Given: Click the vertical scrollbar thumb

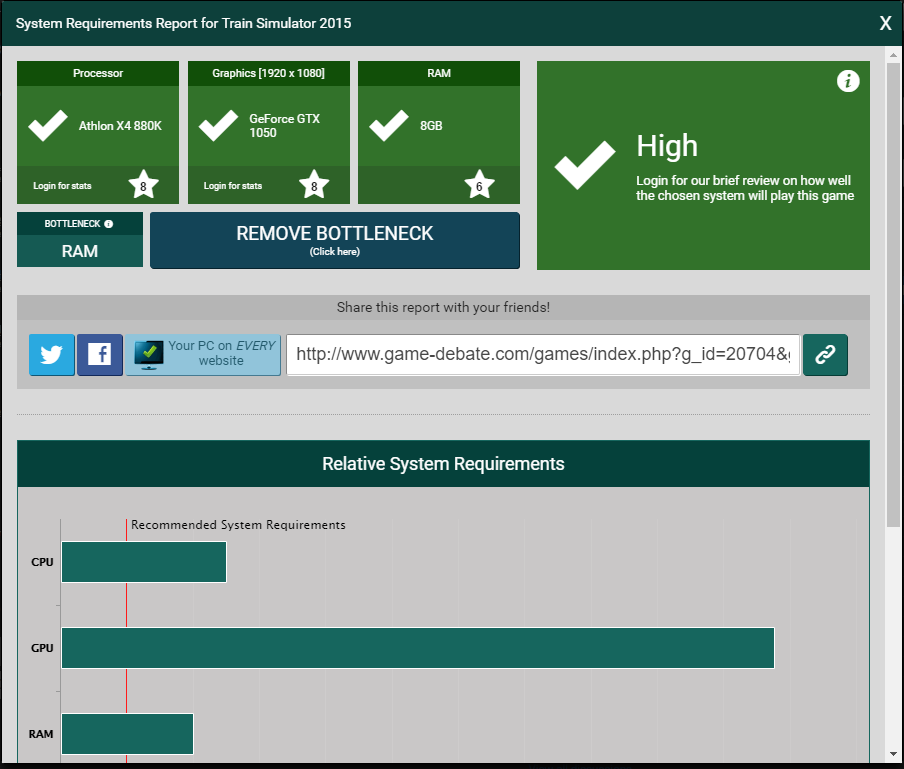Looking at the screenshot, I should pyautogui.click(x=893, y=294).
